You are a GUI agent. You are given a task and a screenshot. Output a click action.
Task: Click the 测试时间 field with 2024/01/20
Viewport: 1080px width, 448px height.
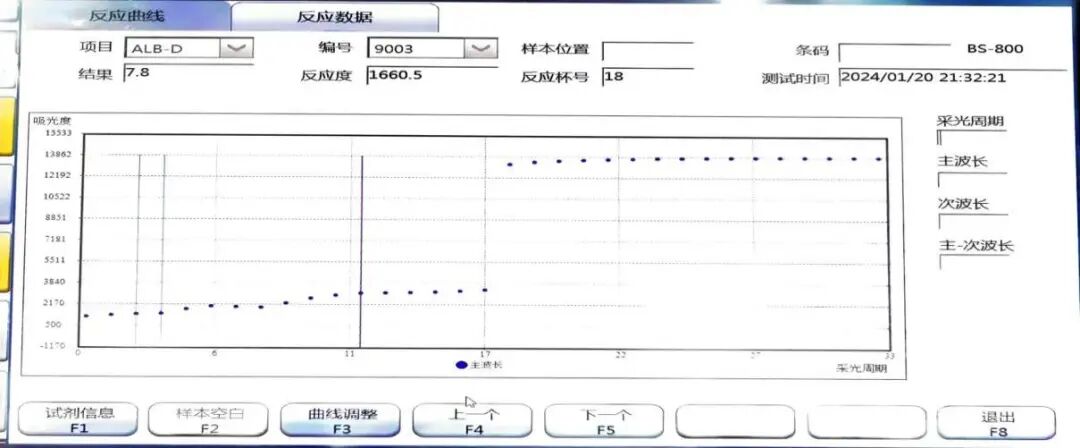tap(953, 77)
